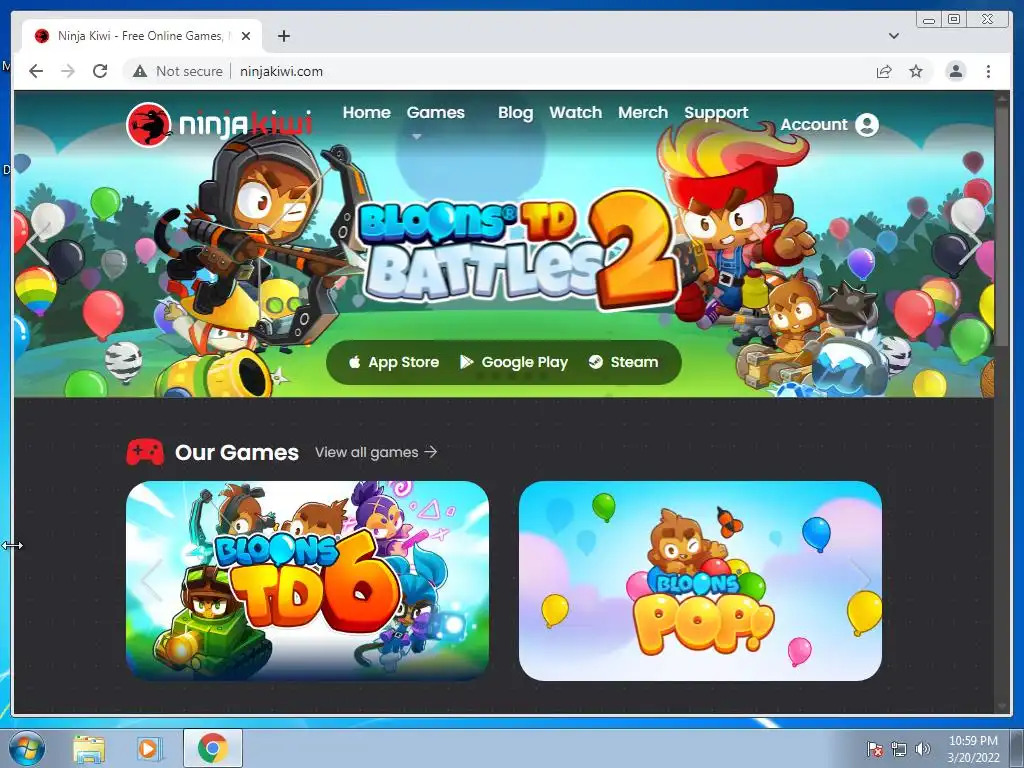
Task: Click the share page icon
Action: [884, 71]
